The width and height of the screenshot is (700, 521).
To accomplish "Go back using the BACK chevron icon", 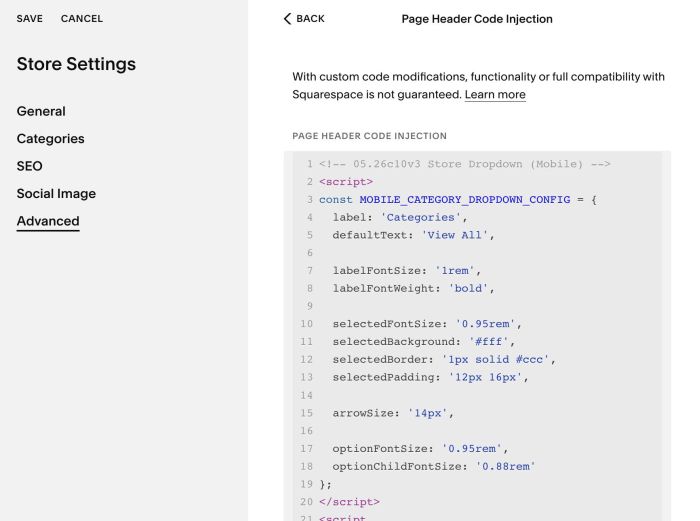I will pyautogui.click(x=288, y=19).
